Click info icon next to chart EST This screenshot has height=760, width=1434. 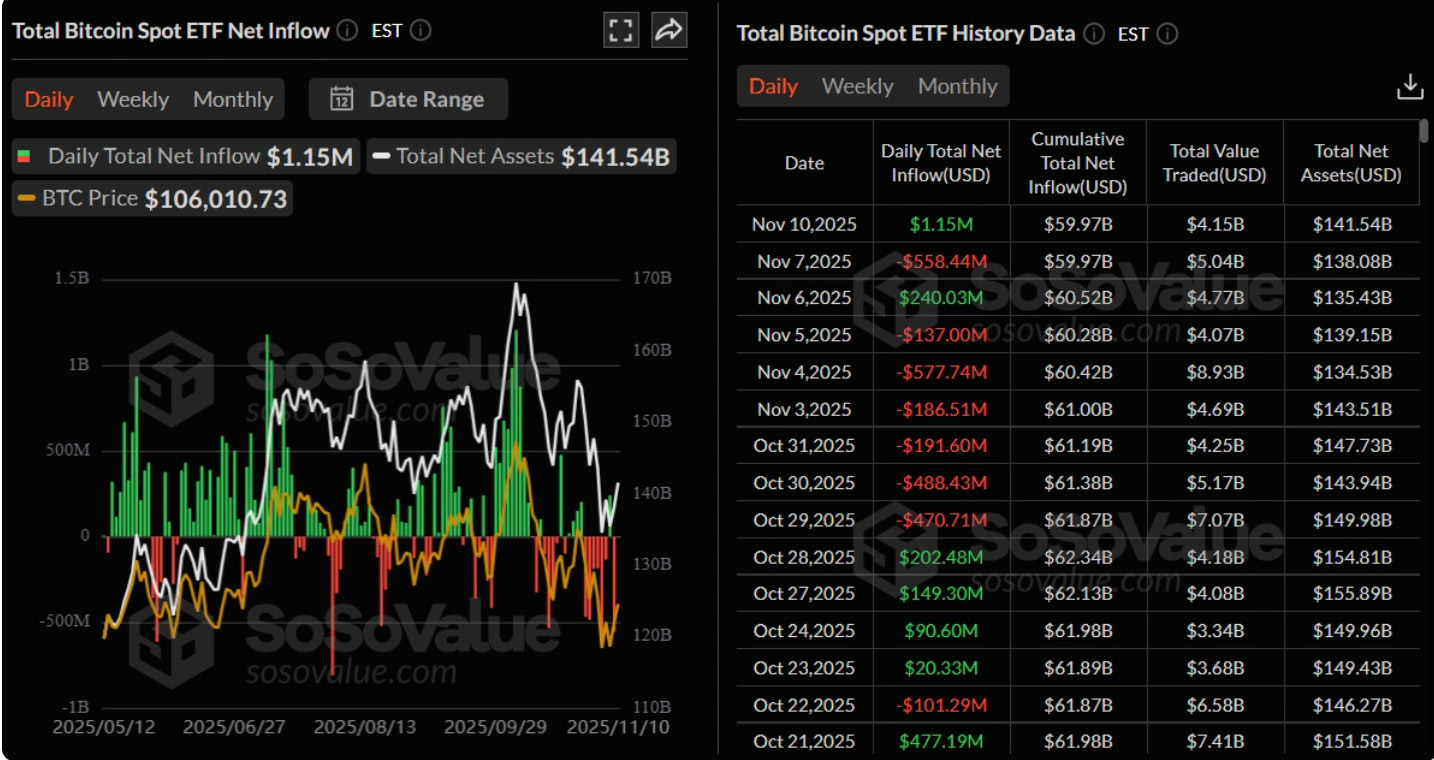(421, 31)
